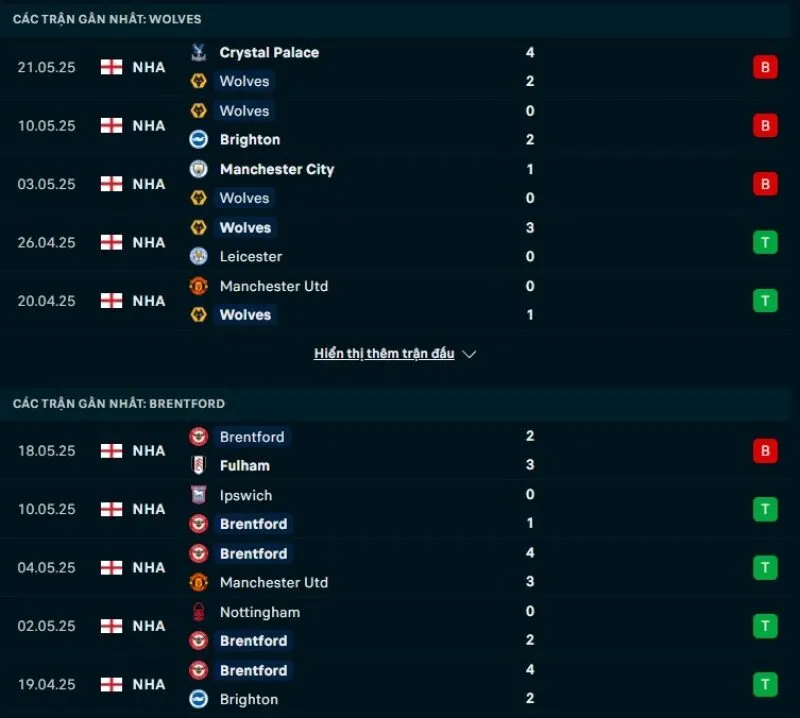Click the Nottingham Forest crest icon
The width and height of the screenshot is (800, 718).
pyautogui.click(x=199, y=612)
